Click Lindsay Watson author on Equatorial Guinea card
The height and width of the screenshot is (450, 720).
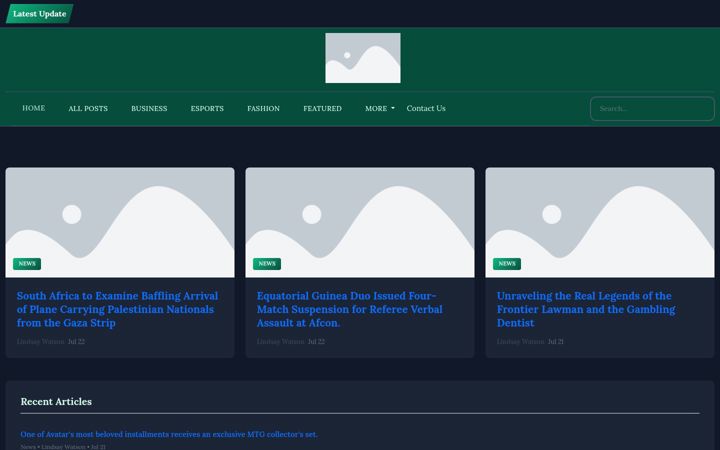[281, 342]
